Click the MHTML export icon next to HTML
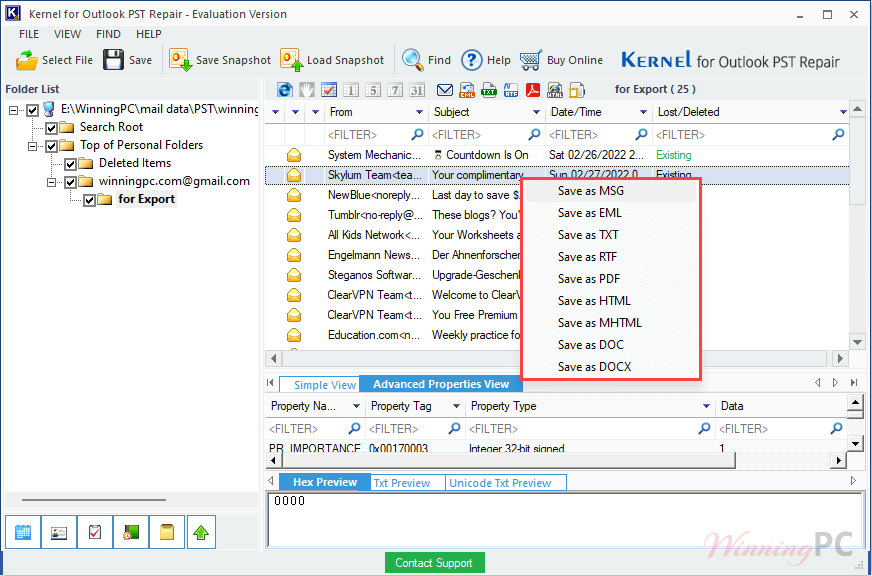 (x=577, y=90)
